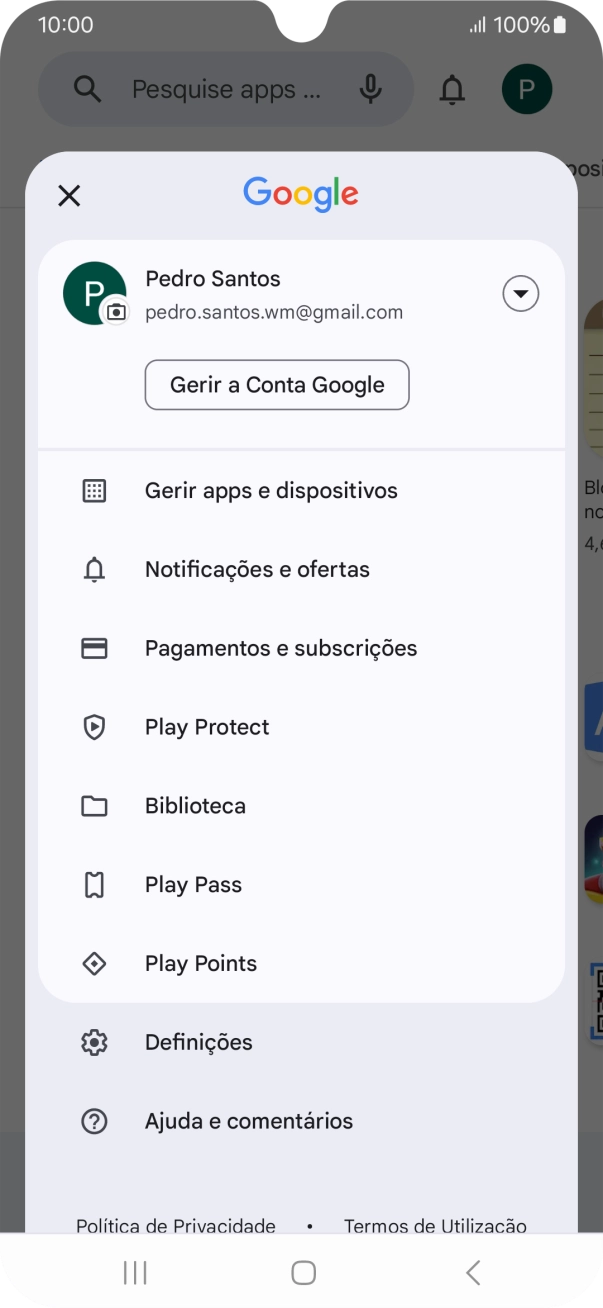The image size is (603, 1308).
Task: Open Termos de Utilização
Action: [435, 1226]
